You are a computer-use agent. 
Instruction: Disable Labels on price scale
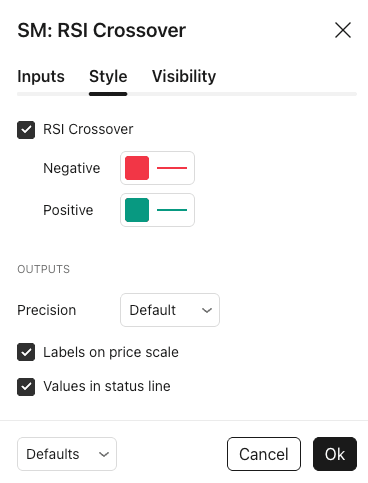coord(26,352)
